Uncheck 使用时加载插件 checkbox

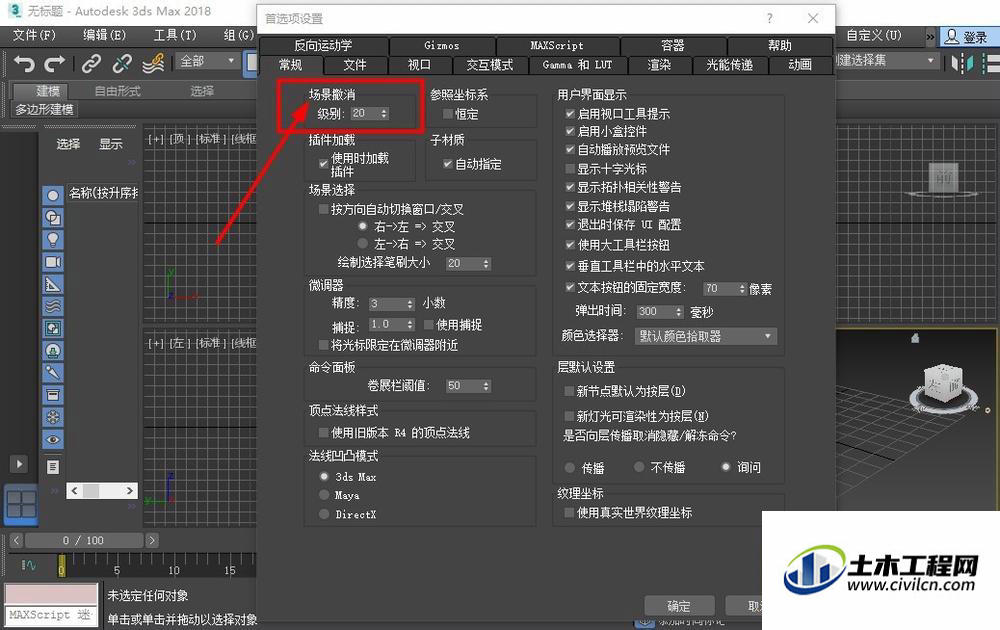(x=323, y=164)
